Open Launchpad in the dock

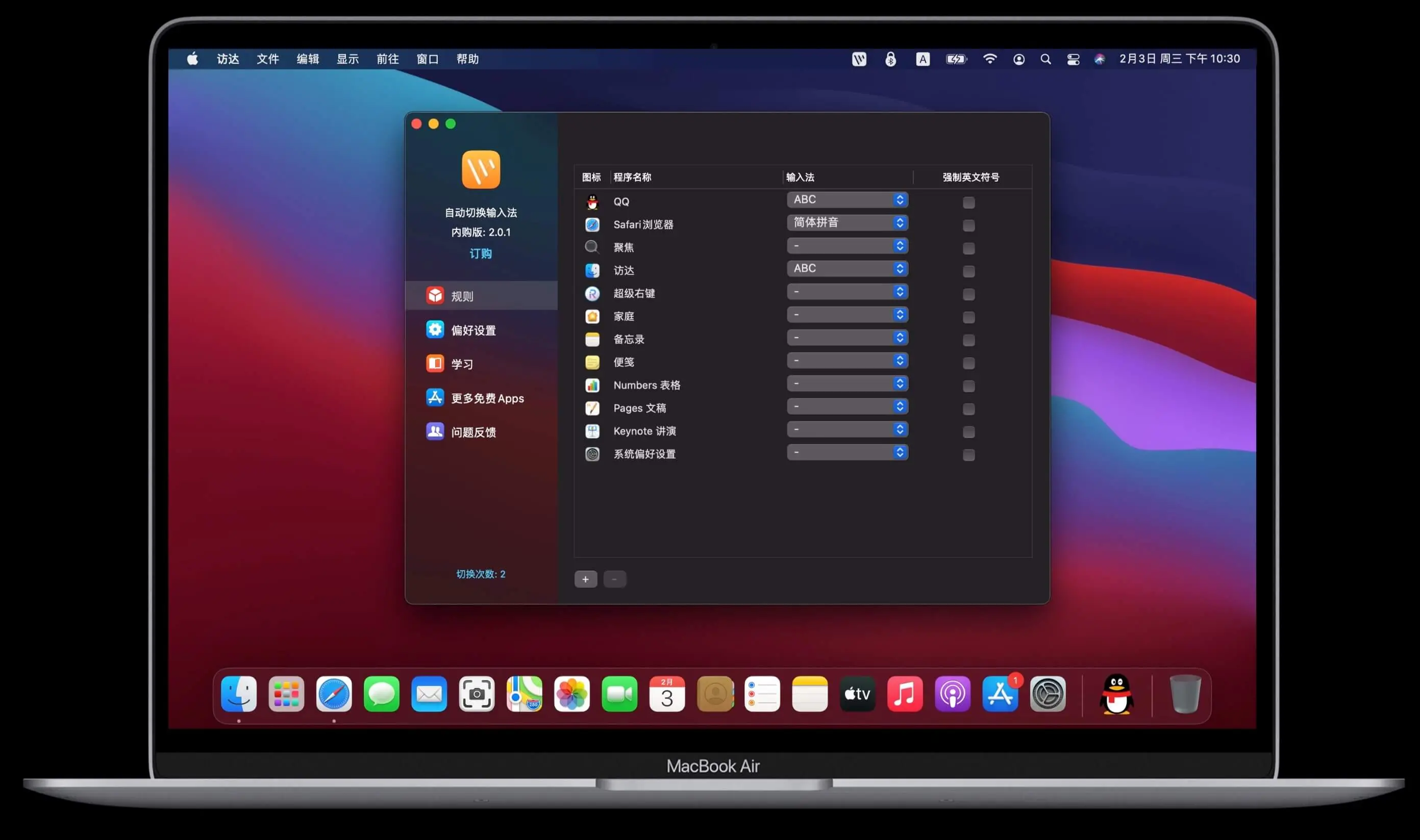pyautogui.click(x=286, y=694)
